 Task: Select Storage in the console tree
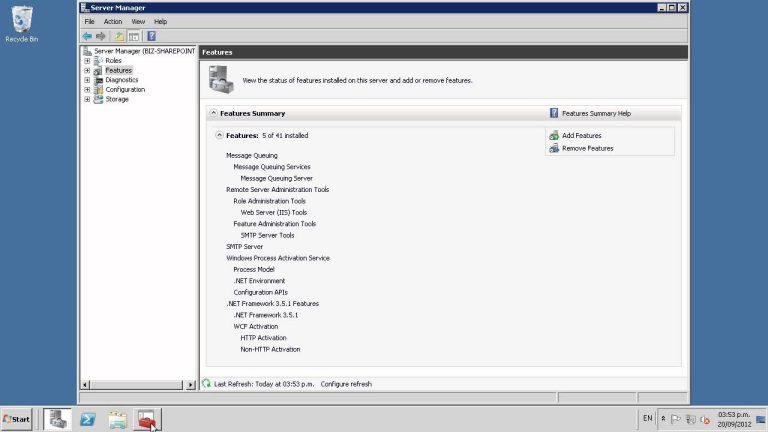pos(117,99)
